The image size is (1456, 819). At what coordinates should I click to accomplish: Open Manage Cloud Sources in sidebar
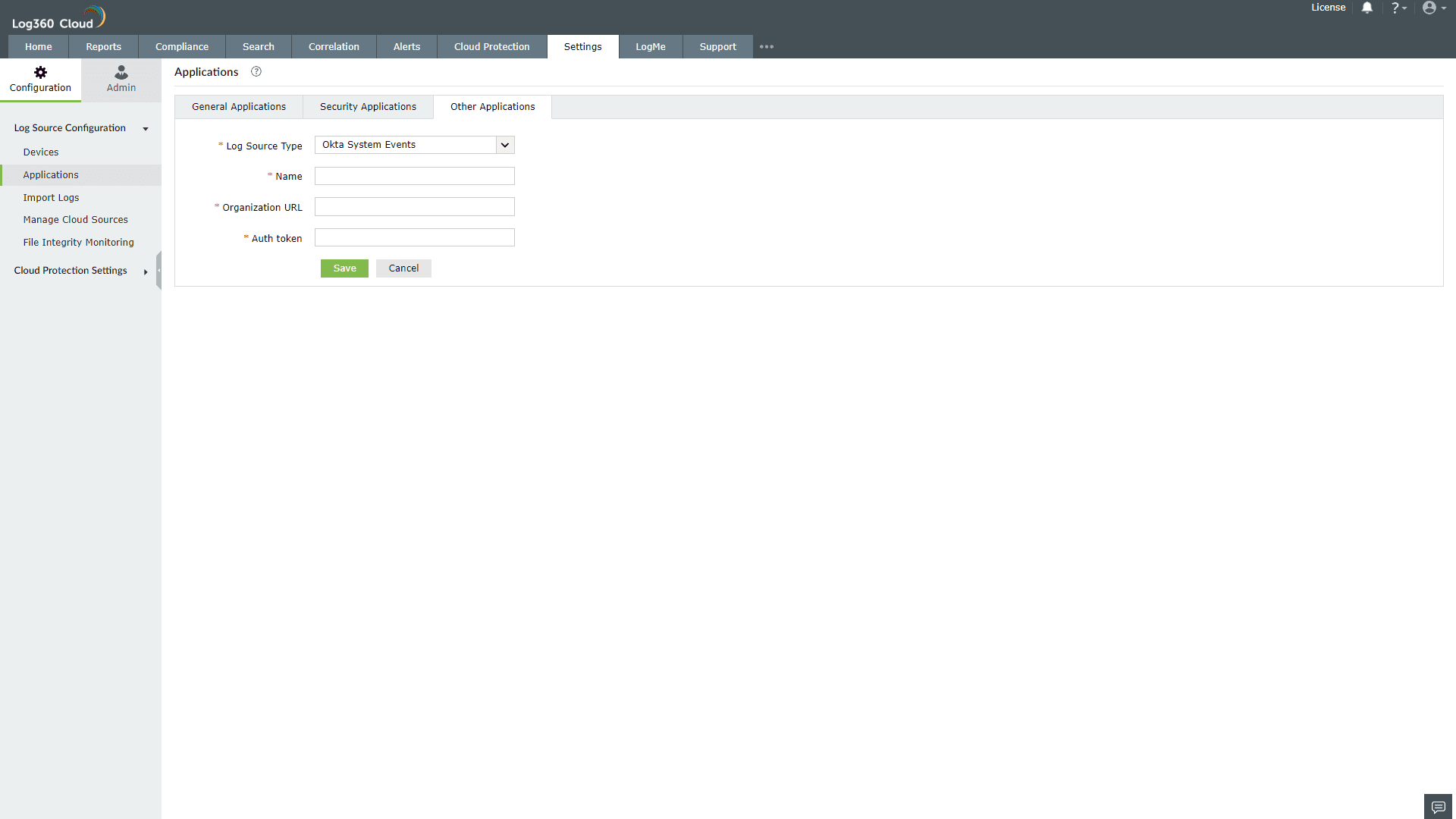[x=75, y=220]
